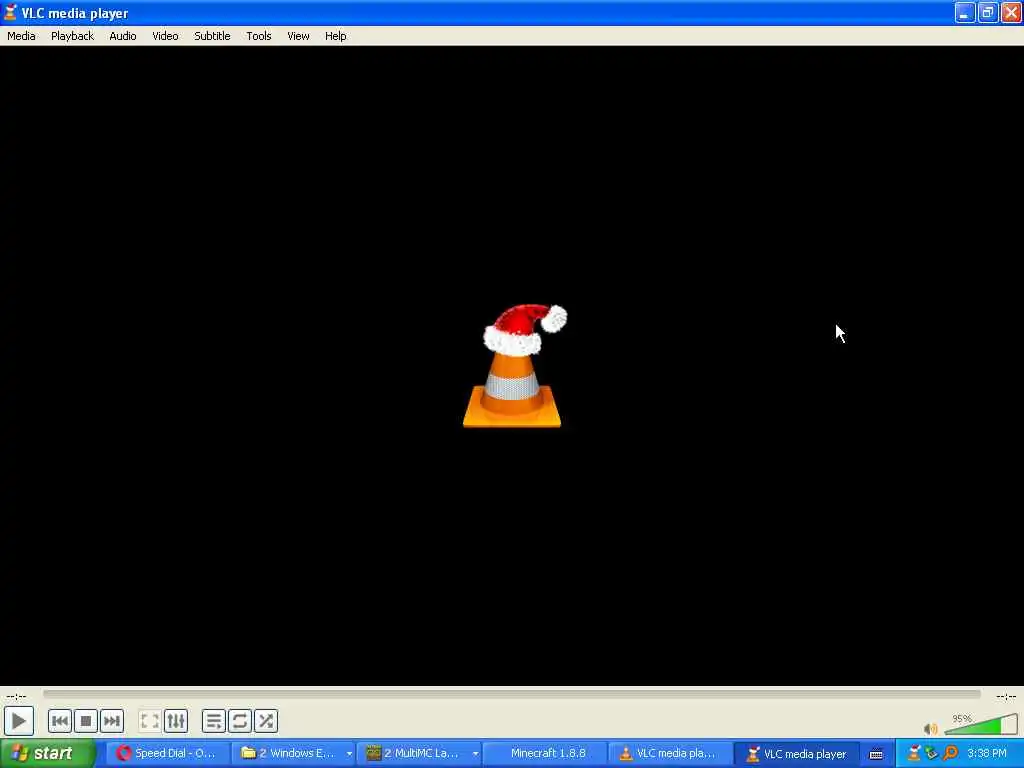Open the on-screen keyboard taskbar icon

click(876, 754)
